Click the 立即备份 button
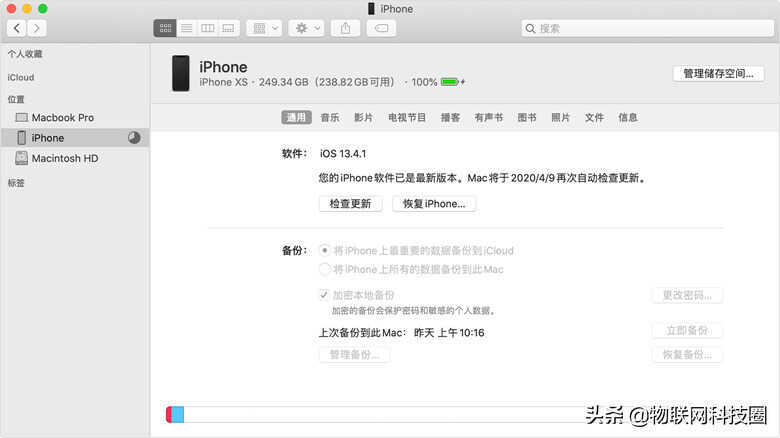 coord(687,330)
